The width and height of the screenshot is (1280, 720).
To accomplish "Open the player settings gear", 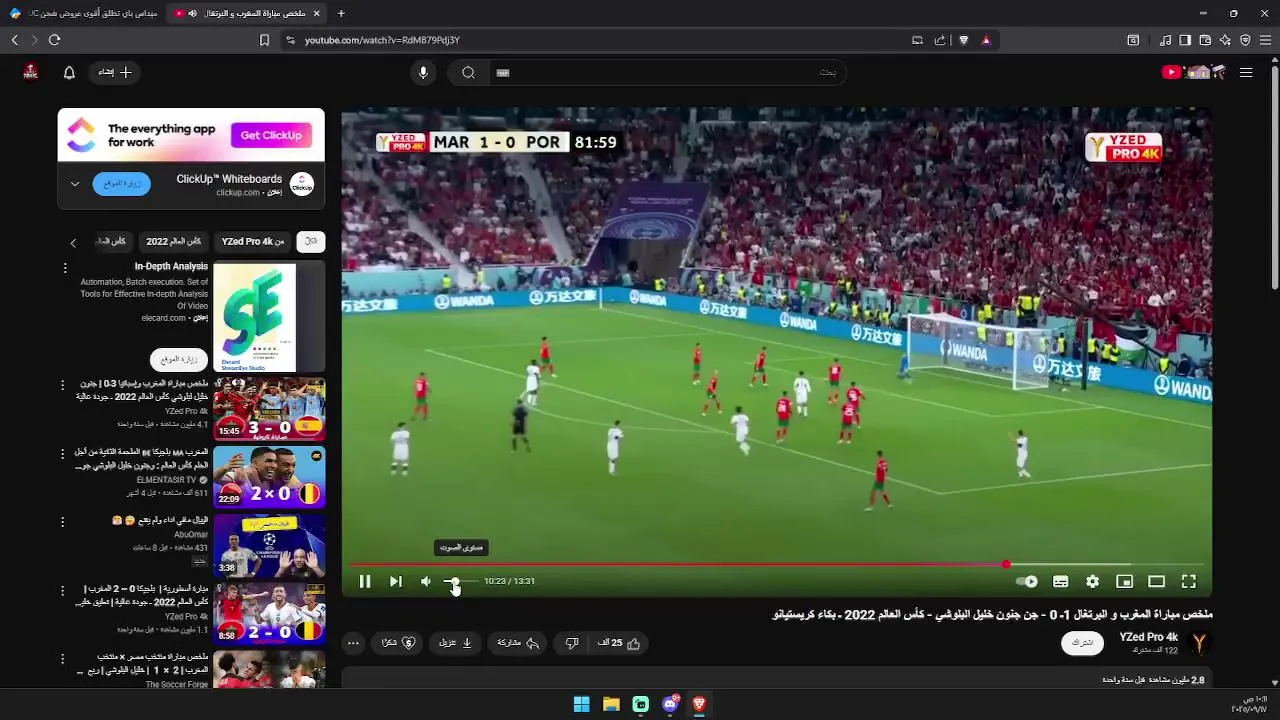I will [1093, 581].
